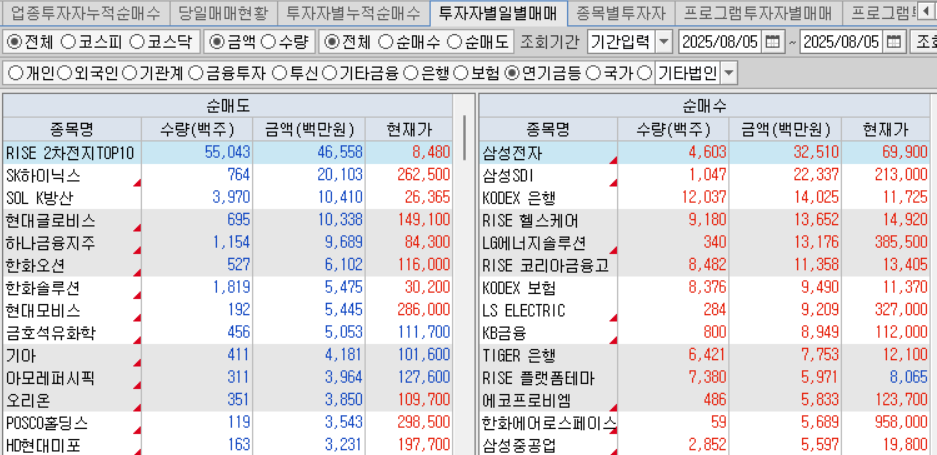Select 삼성SDI row
Viewport: 937px width, 455px height.
(705, 175)
